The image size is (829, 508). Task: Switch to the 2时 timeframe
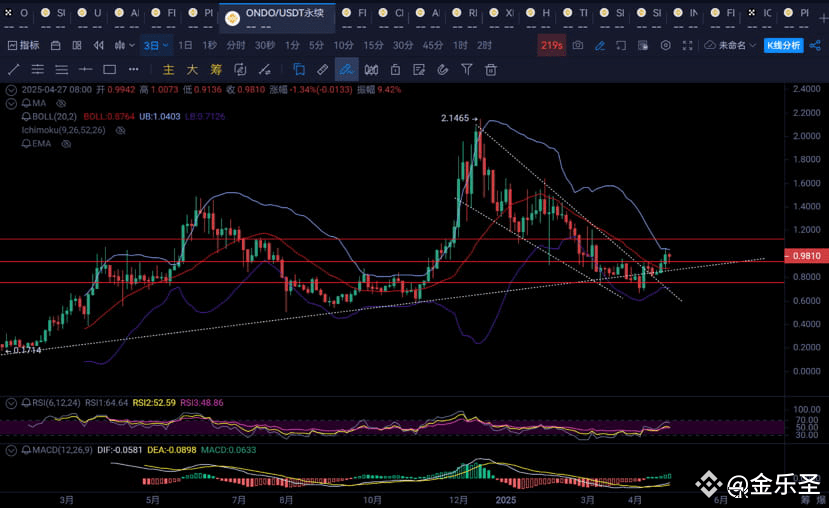point(484,45)
